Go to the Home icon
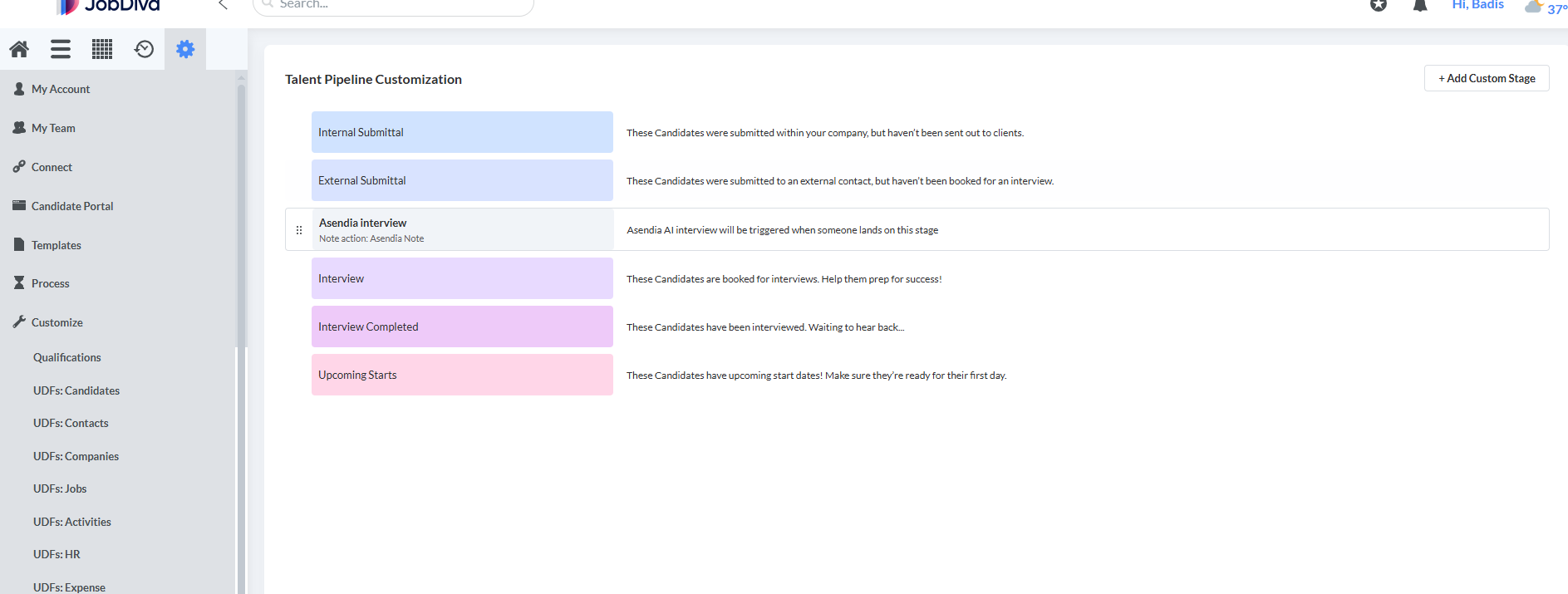The image size is (1568, 594). click(x=19, y=49)
